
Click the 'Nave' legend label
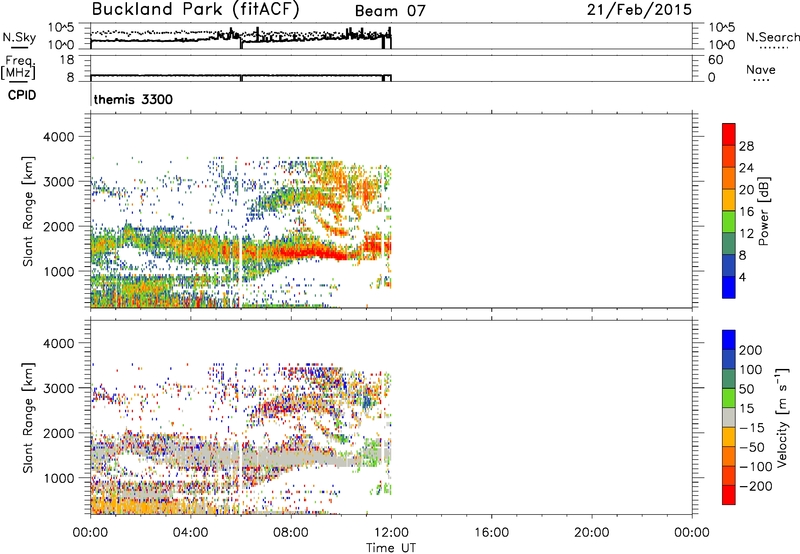[761, 69]
